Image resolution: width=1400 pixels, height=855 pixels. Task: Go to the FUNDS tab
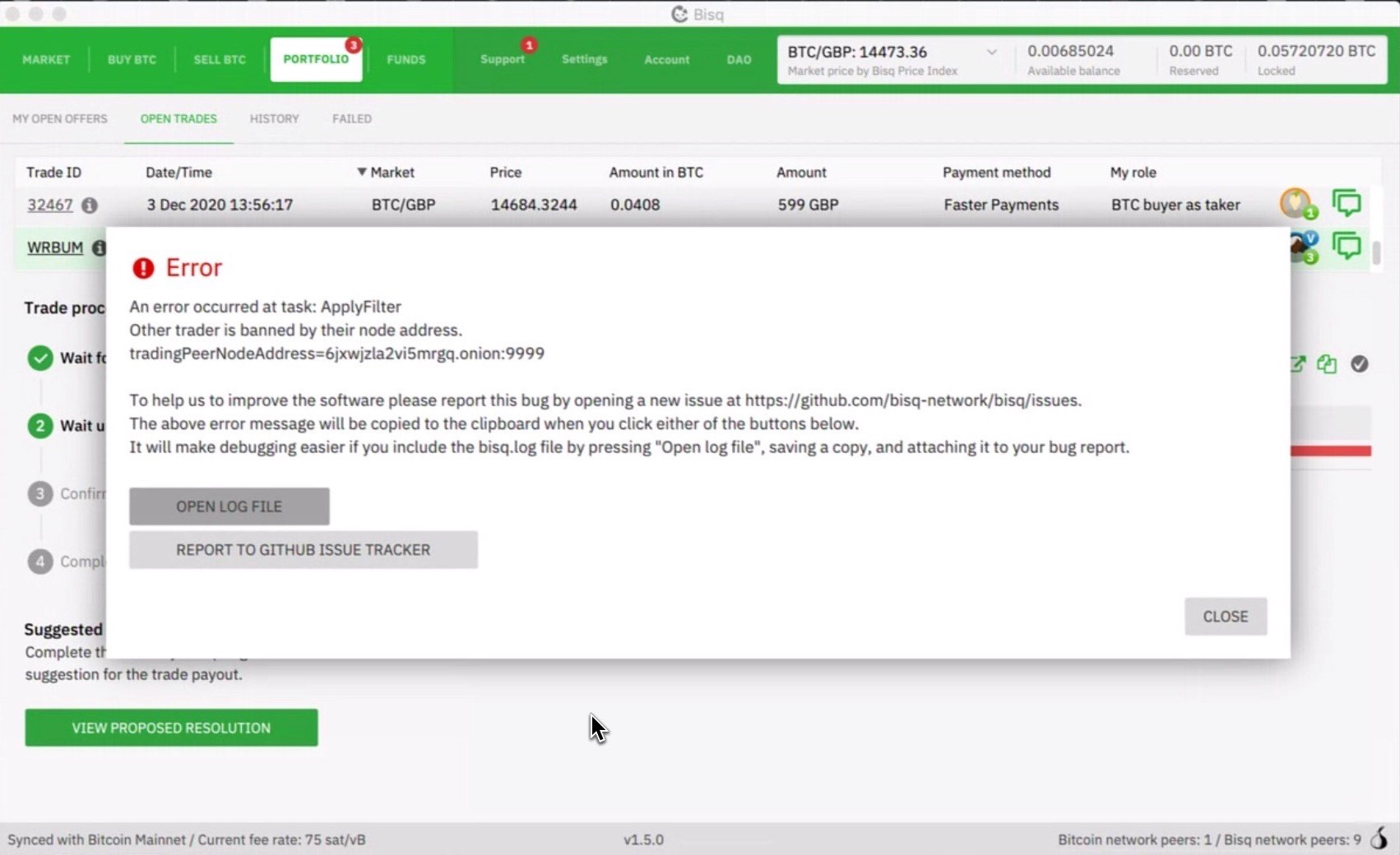click(x=406, y=59)
